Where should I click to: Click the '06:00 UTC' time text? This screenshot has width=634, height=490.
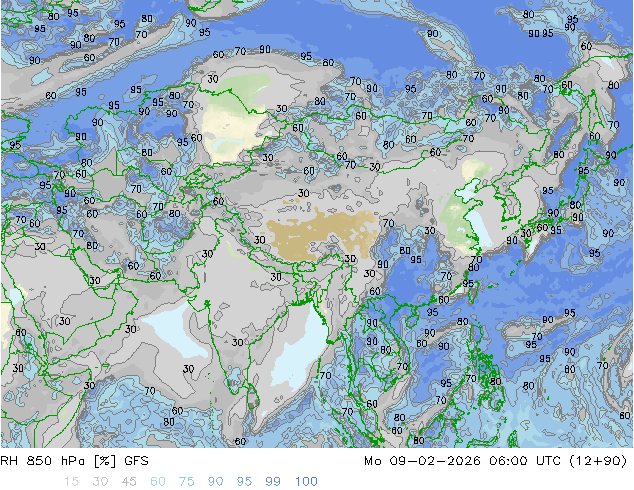tap(525, 461)
